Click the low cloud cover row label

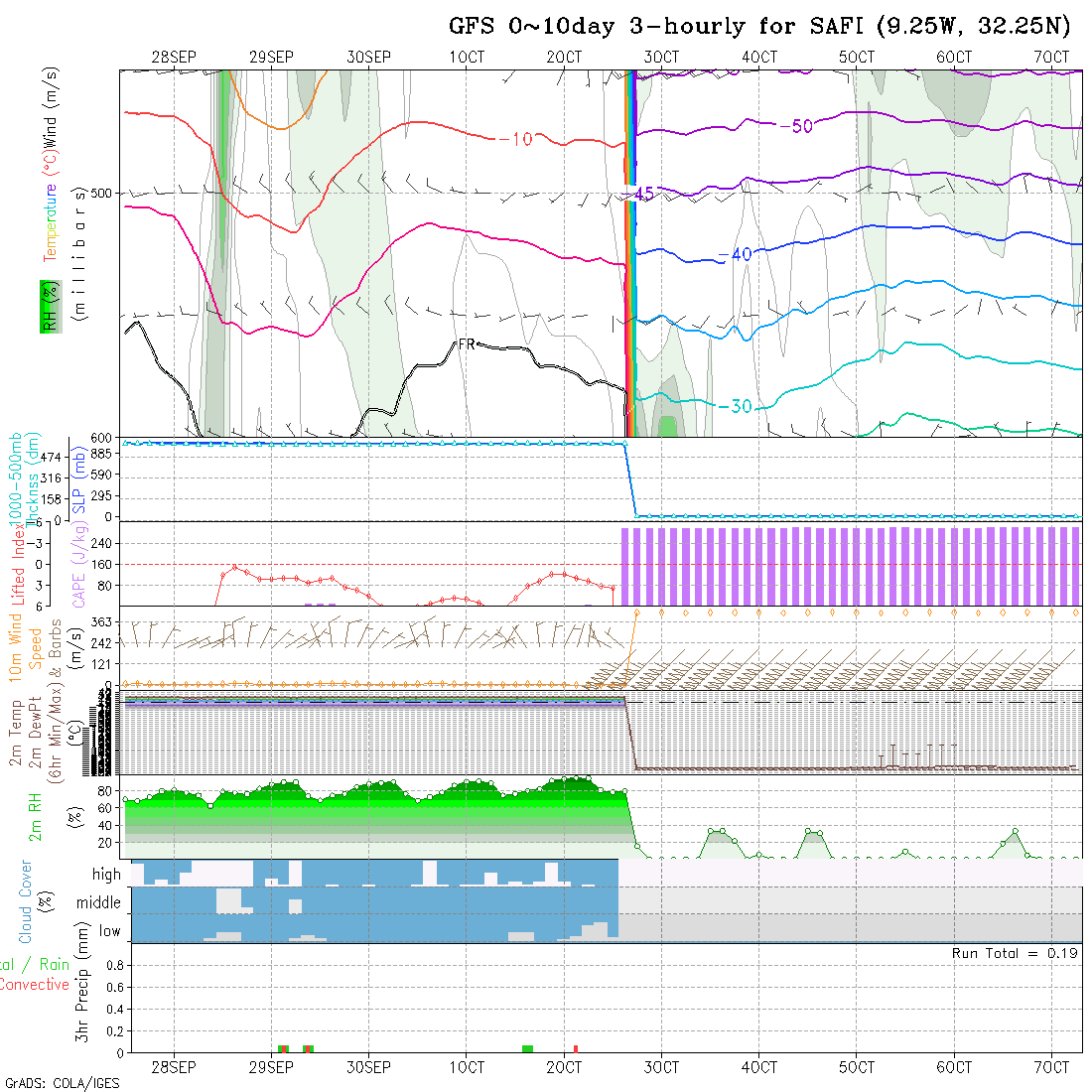[x=109, y=931]
